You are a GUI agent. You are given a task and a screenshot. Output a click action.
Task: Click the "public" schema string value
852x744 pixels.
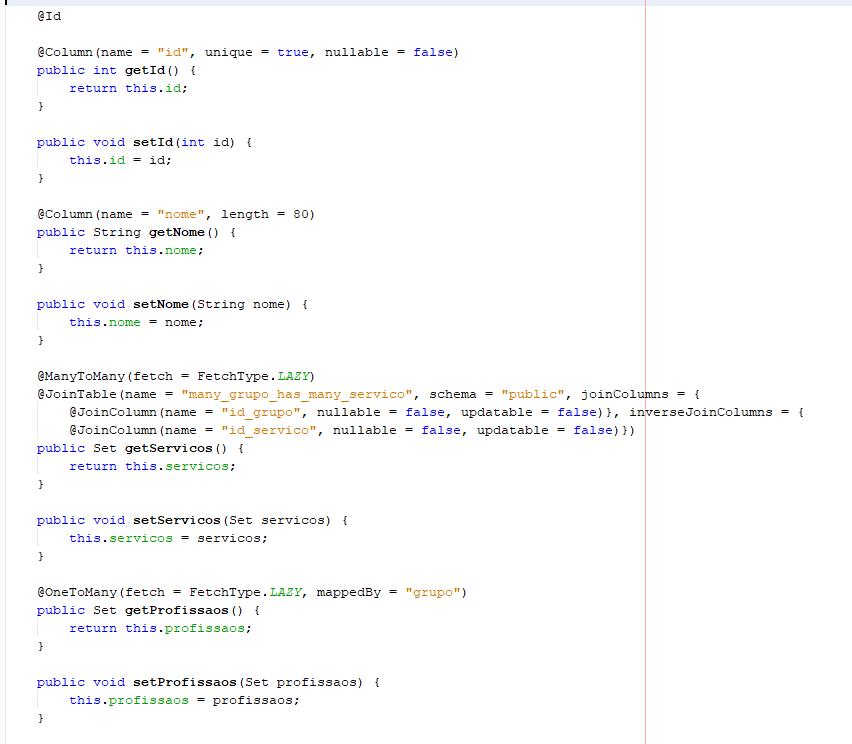pos(533,394)
